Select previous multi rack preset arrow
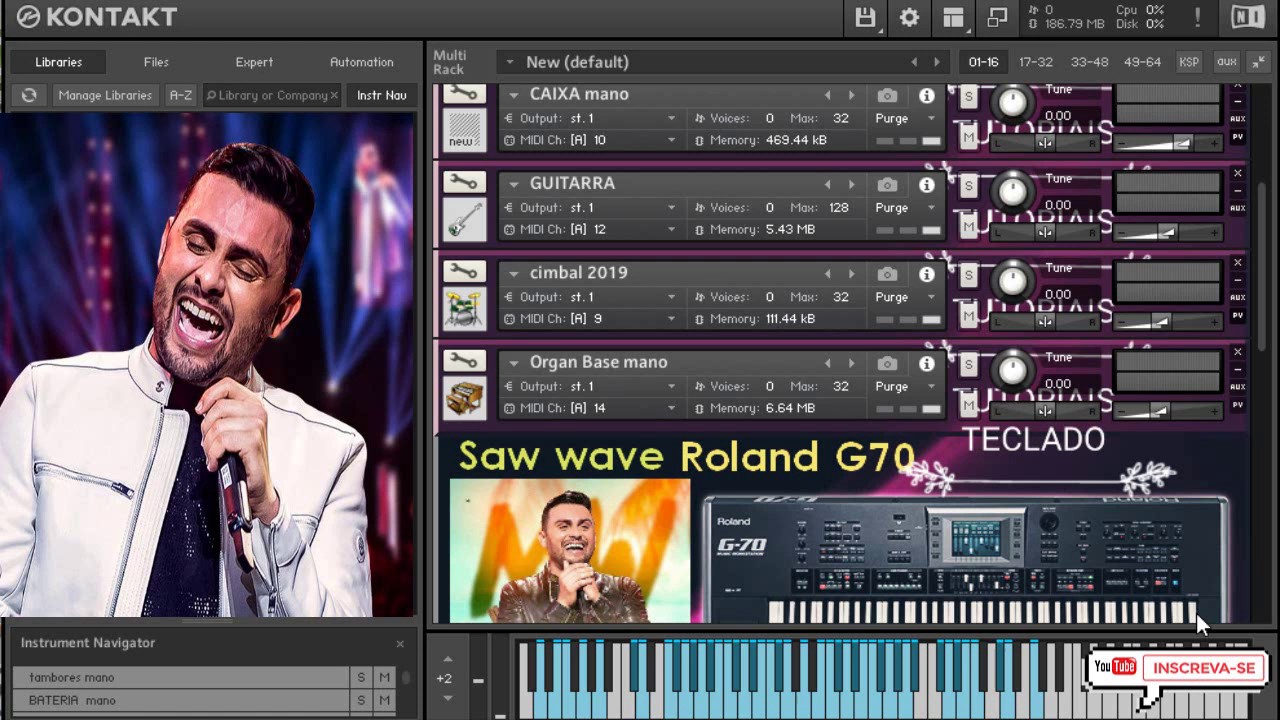1280x720 pixels. [914, 62]
